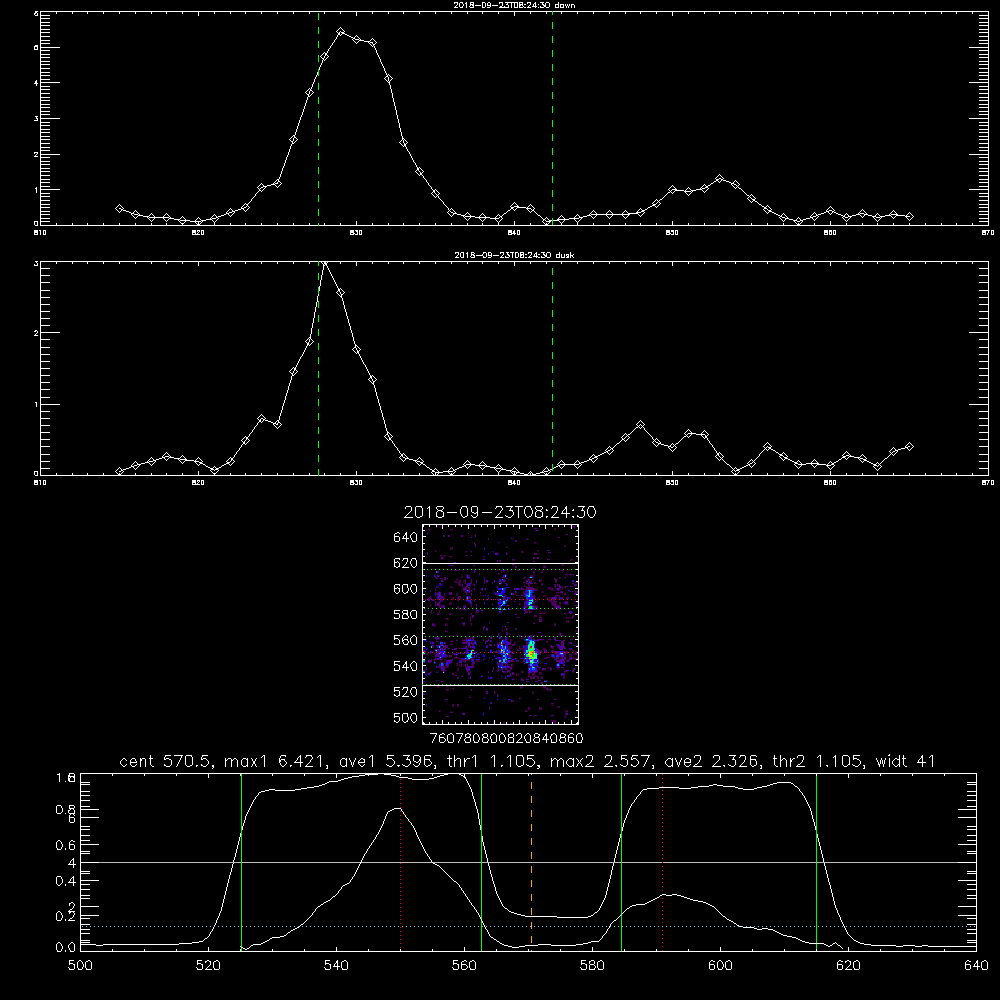Image resolution: width=1000 pixels, height=1000 pixels.
Task: Click the orange dashed center line in bottom plot
Action: click(x=531, y=862)
